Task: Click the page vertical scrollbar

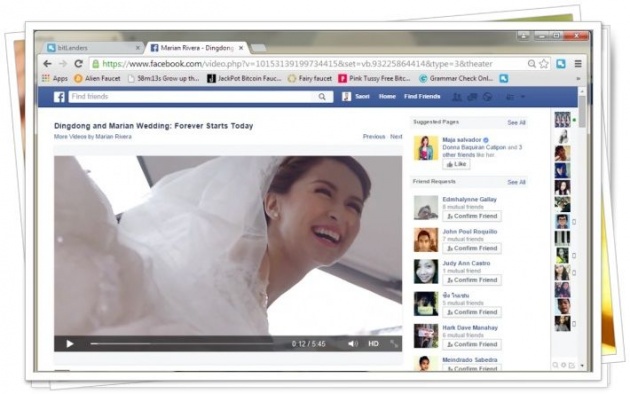Action: point(582,111)
